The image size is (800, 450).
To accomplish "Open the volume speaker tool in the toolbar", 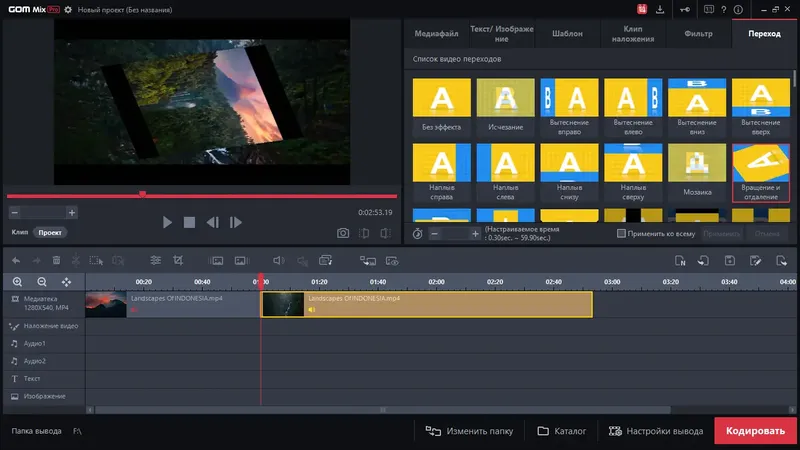I will tap(278, 261).
